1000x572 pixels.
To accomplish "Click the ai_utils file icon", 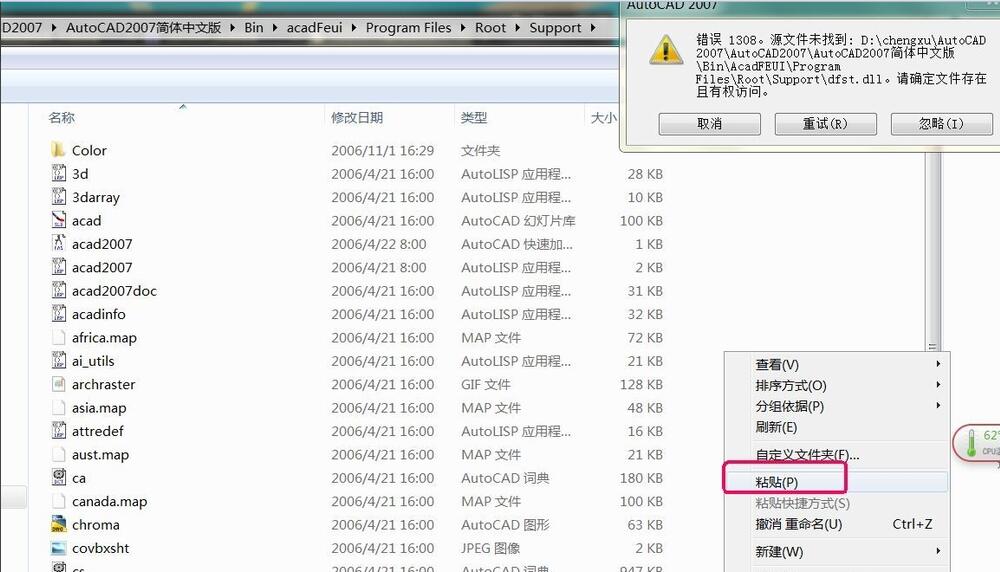I will point(59,360).
